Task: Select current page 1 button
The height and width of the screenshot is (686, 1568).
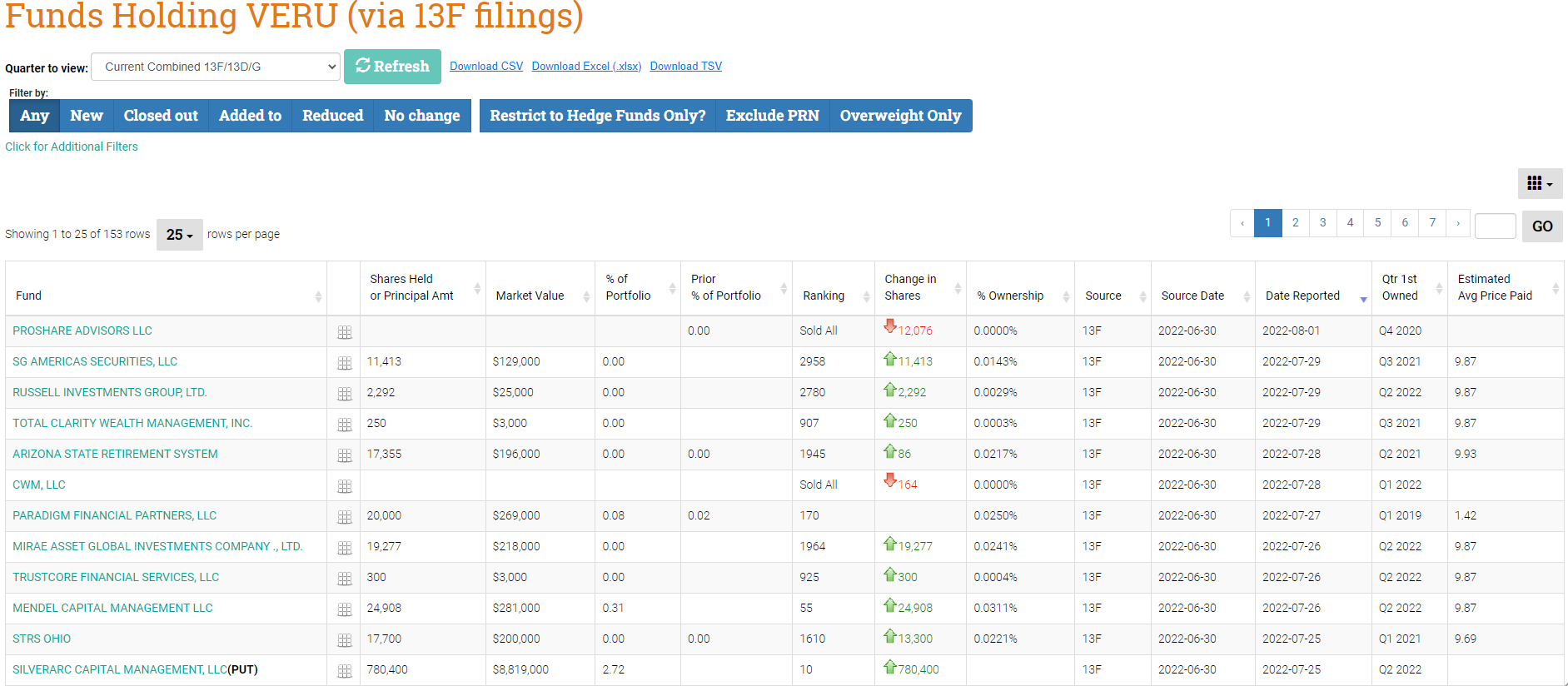Action: click(x=1268, y=222)
